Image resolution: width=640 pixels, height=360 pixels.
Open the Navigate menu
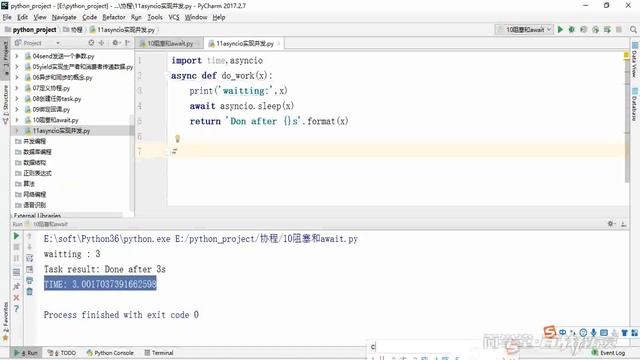[64, 17]
